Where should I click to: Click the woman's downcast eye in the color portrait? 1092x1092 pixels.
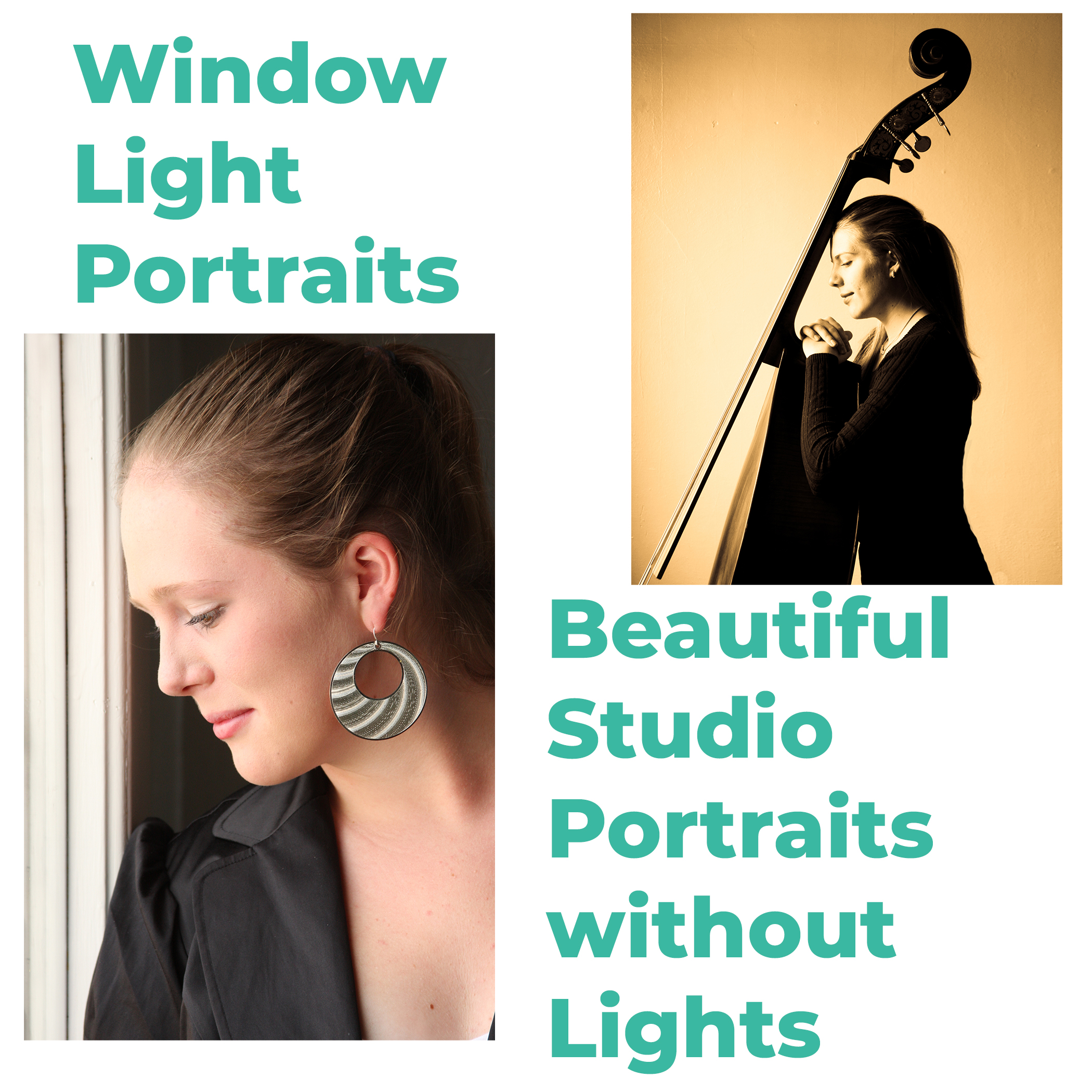pos(205,617)
